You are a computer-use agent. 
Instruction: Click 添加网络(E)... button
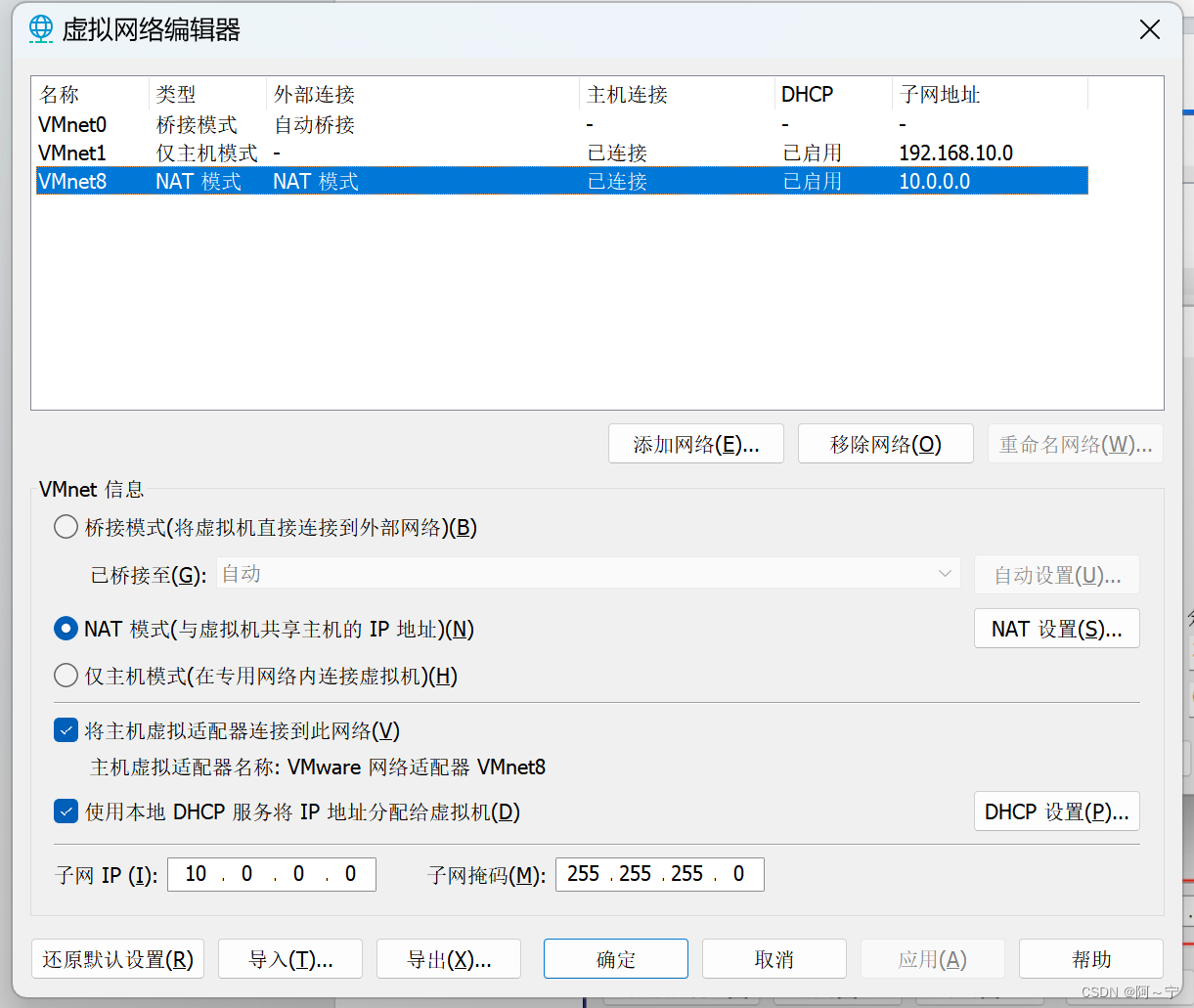tap(696, 444)
